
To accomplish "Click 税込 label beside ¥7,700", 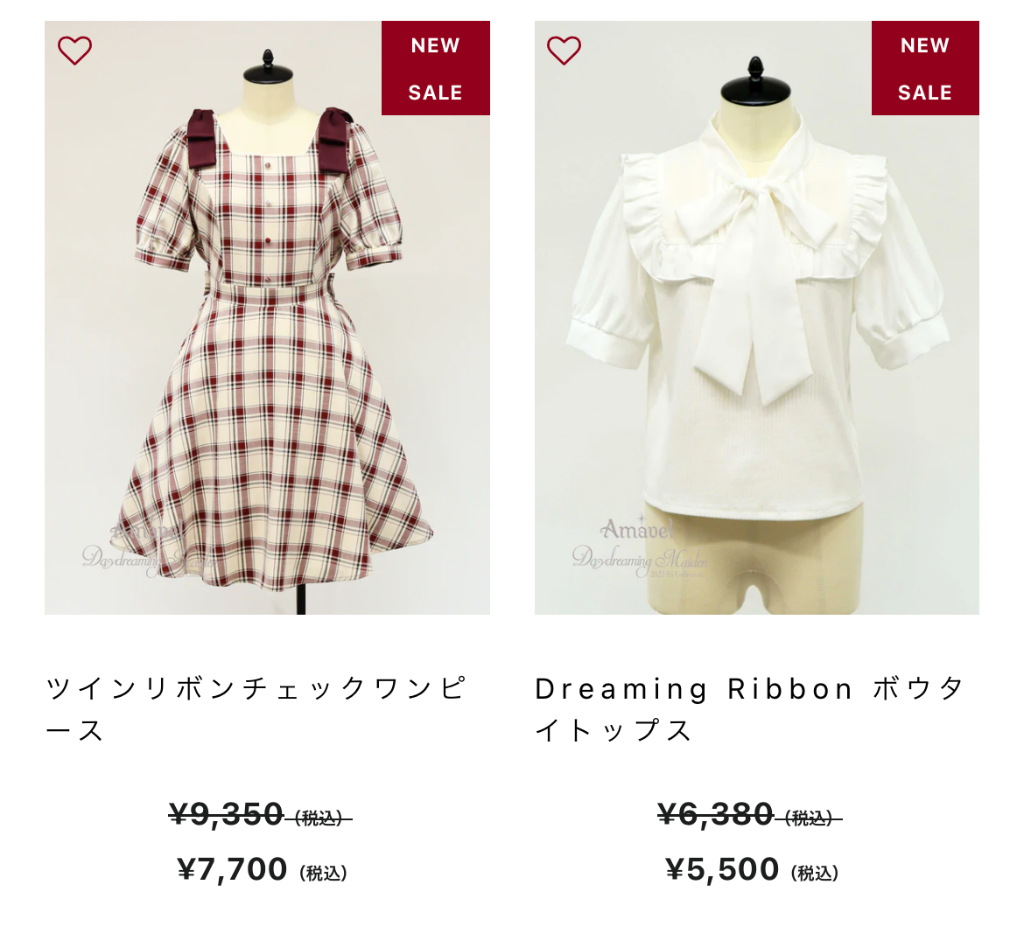I will coord(323,873).
